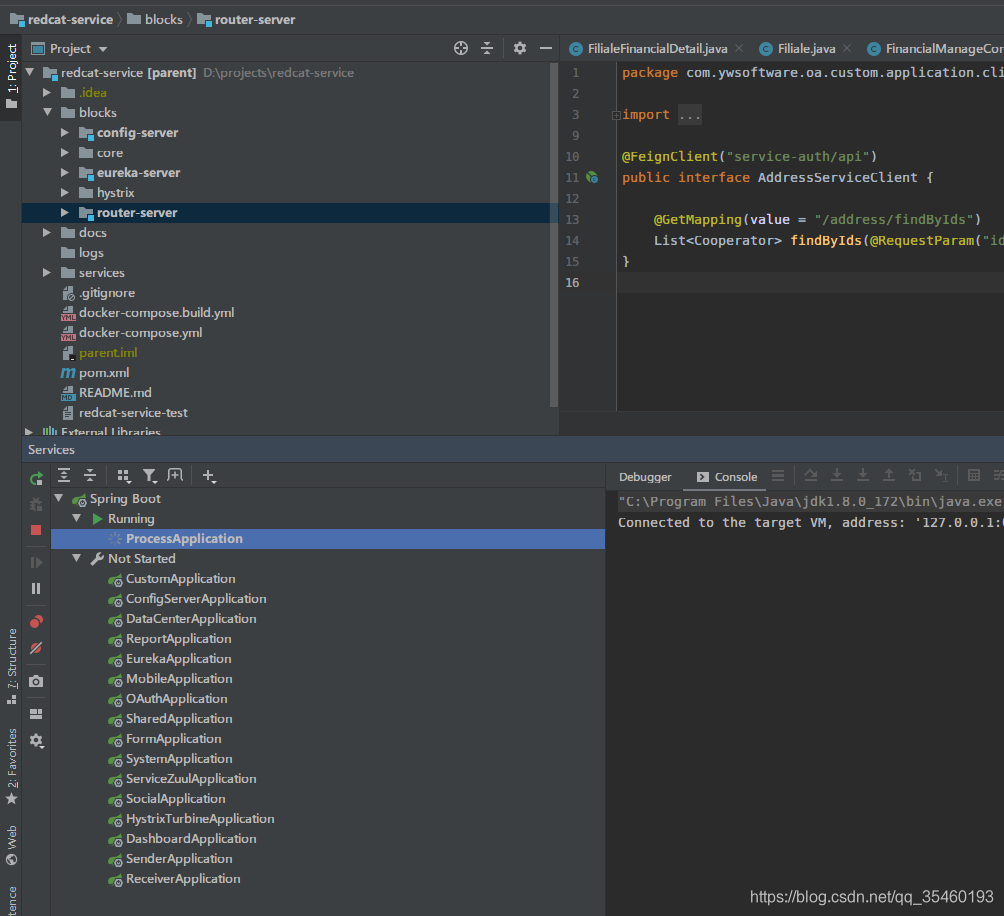Image resolution: width=1004 pixels, height=916 pixels.
Task: Collapse the Not Started group
Action: tap(77, 558)
